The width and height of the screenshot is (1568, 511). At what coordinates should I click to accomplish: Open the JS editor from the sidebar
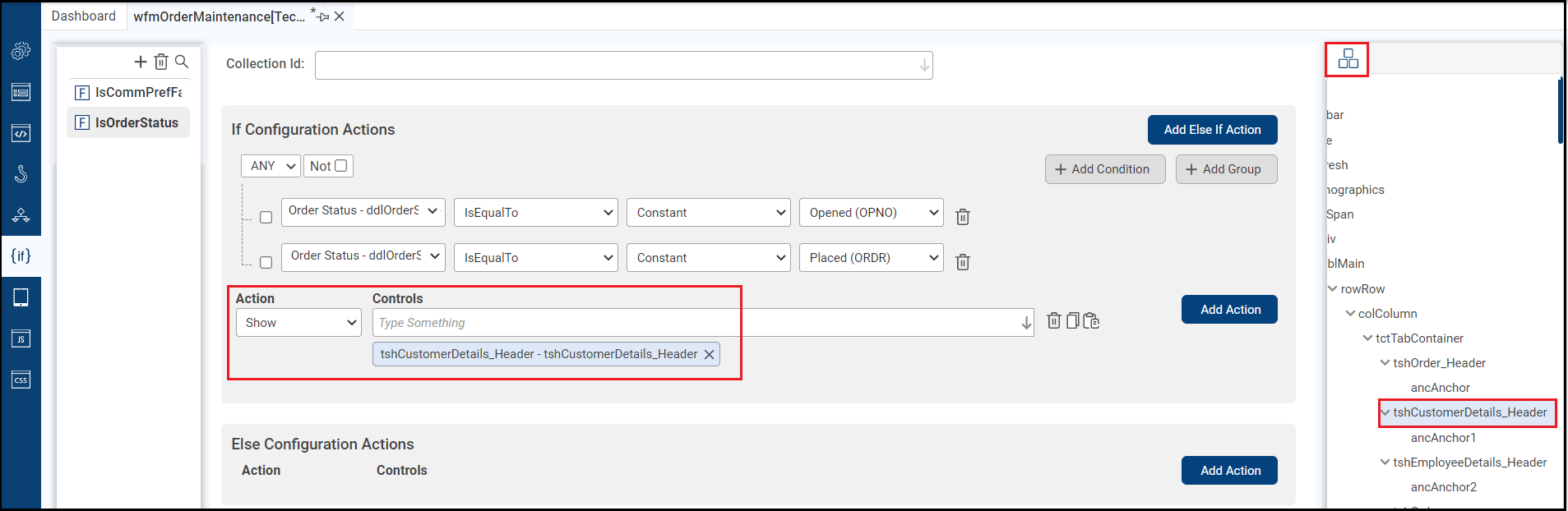pyautogui.click(x=21, y=338)
